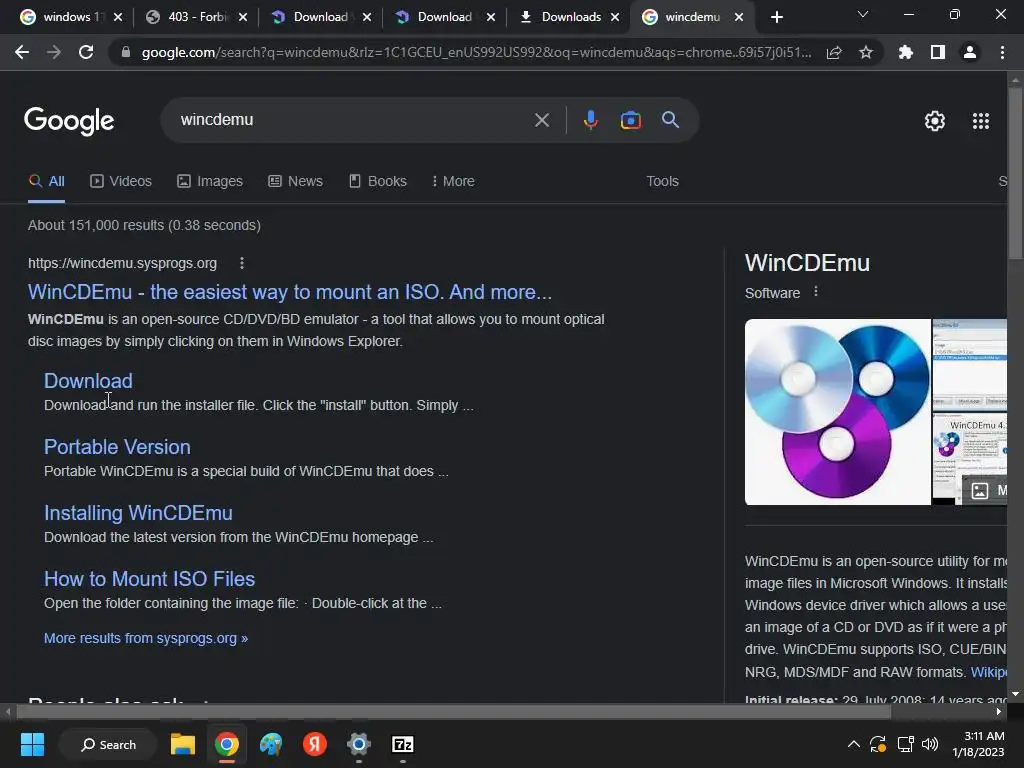This screenshot has height=768, width=1024.
Task: Open Google quick settings gear
Action: [x=935, y=121]
